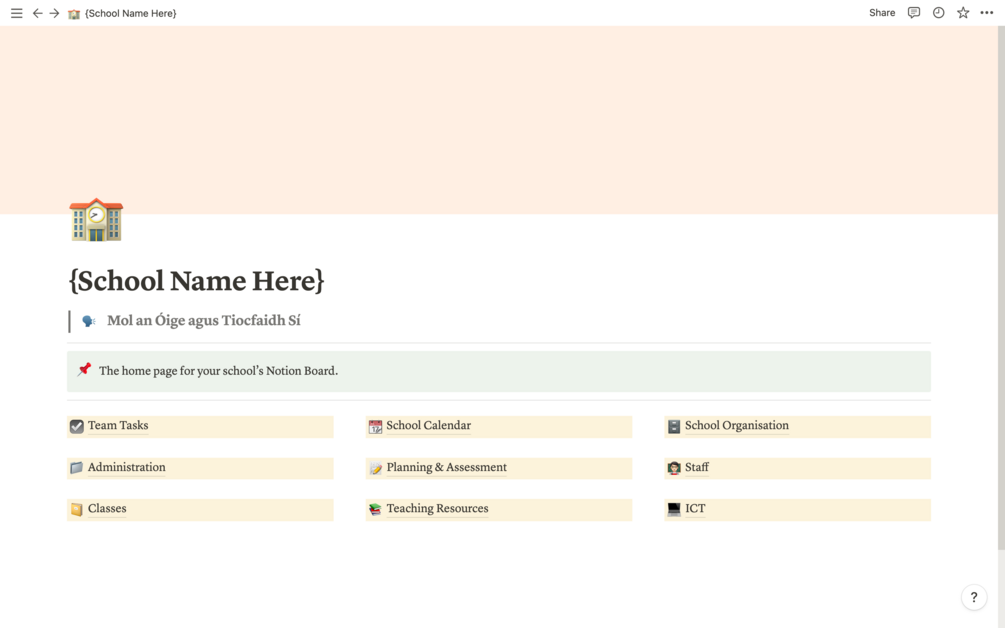Favorite the page using the star icon
Viewport: 1005px width, 628px height.
click(962, 12)
